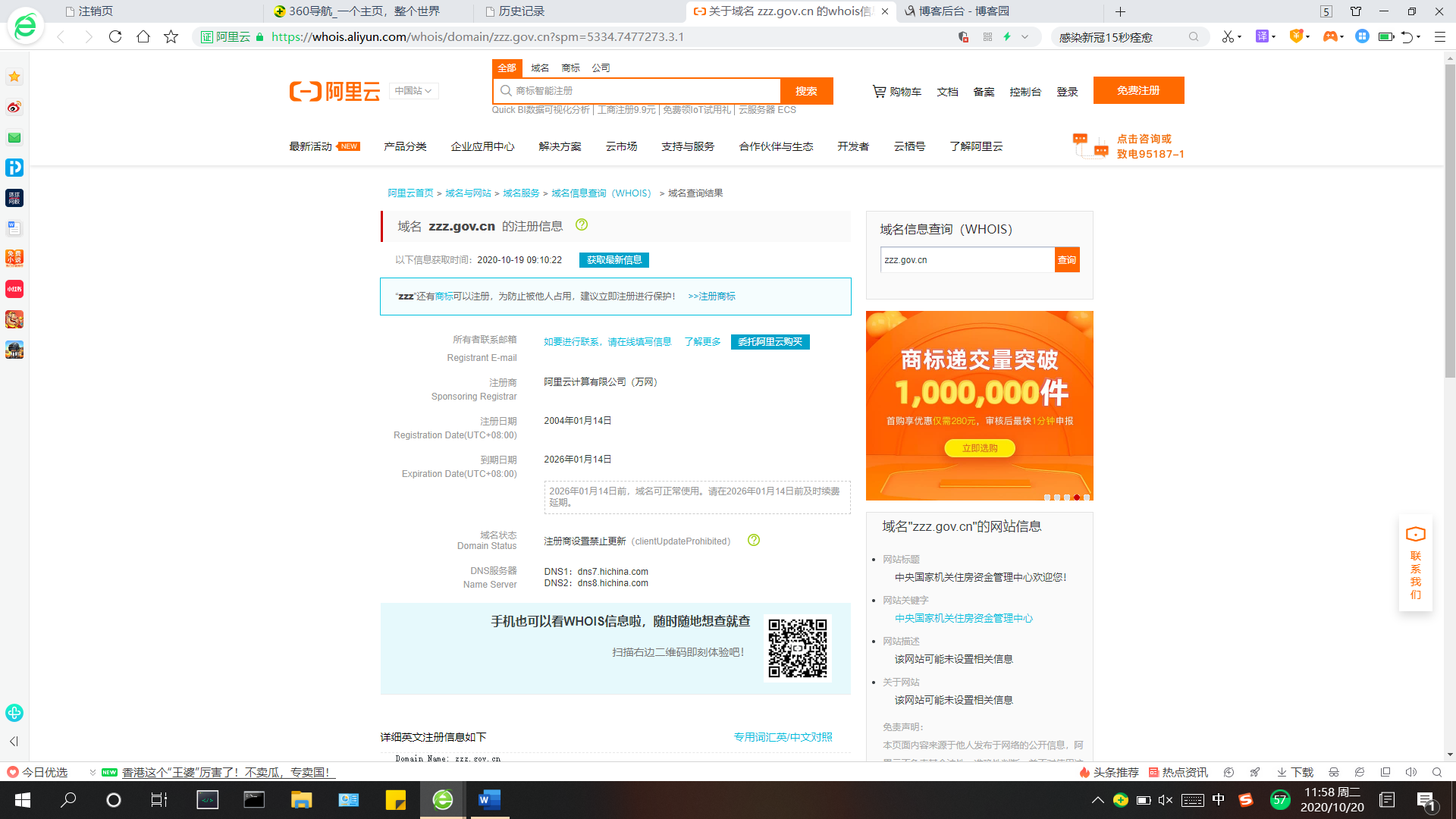Select the 域名 search tab
This screenshot has height=819, width=1456.
click(540, 68)
